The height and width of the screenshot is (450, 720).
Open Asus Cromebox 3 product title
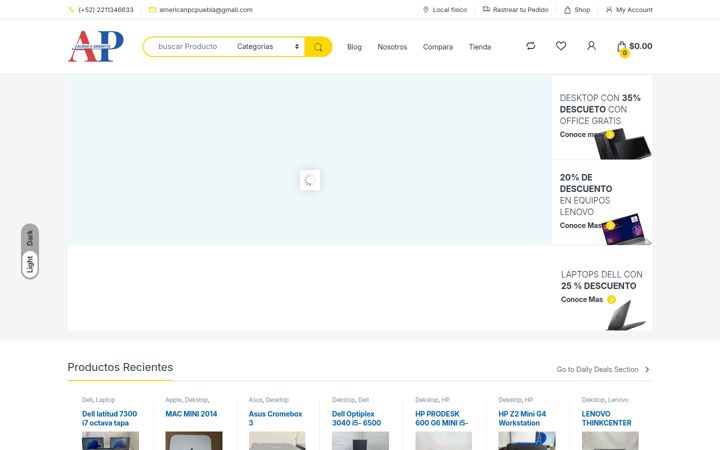coord(275,418)
